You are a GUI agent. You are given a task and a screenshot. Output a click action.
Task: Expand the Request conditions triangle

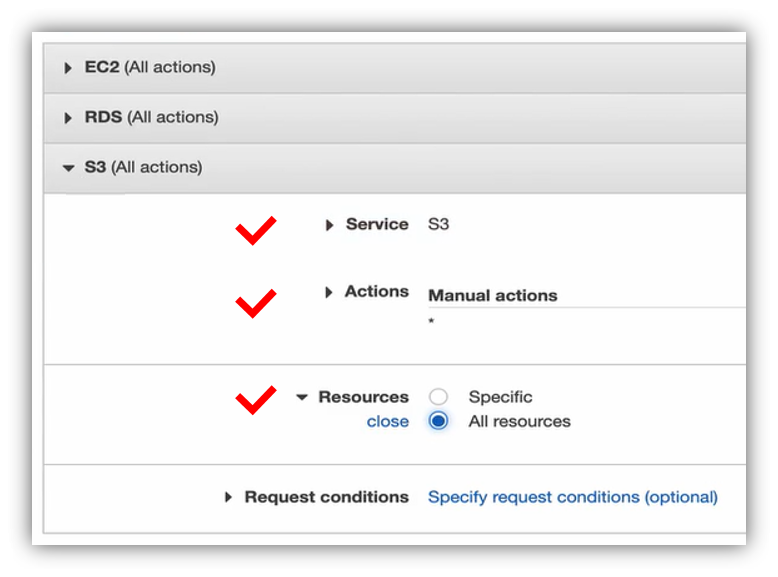[x=229, y=497]
